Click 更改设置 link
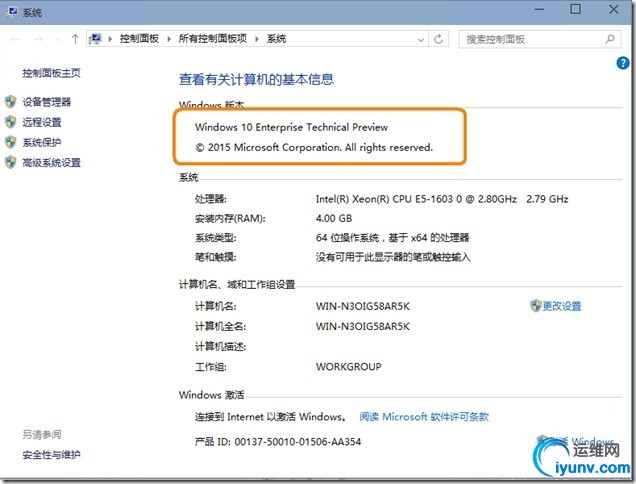The height and width of the screenshot is (484, 636). click(562, 306)
